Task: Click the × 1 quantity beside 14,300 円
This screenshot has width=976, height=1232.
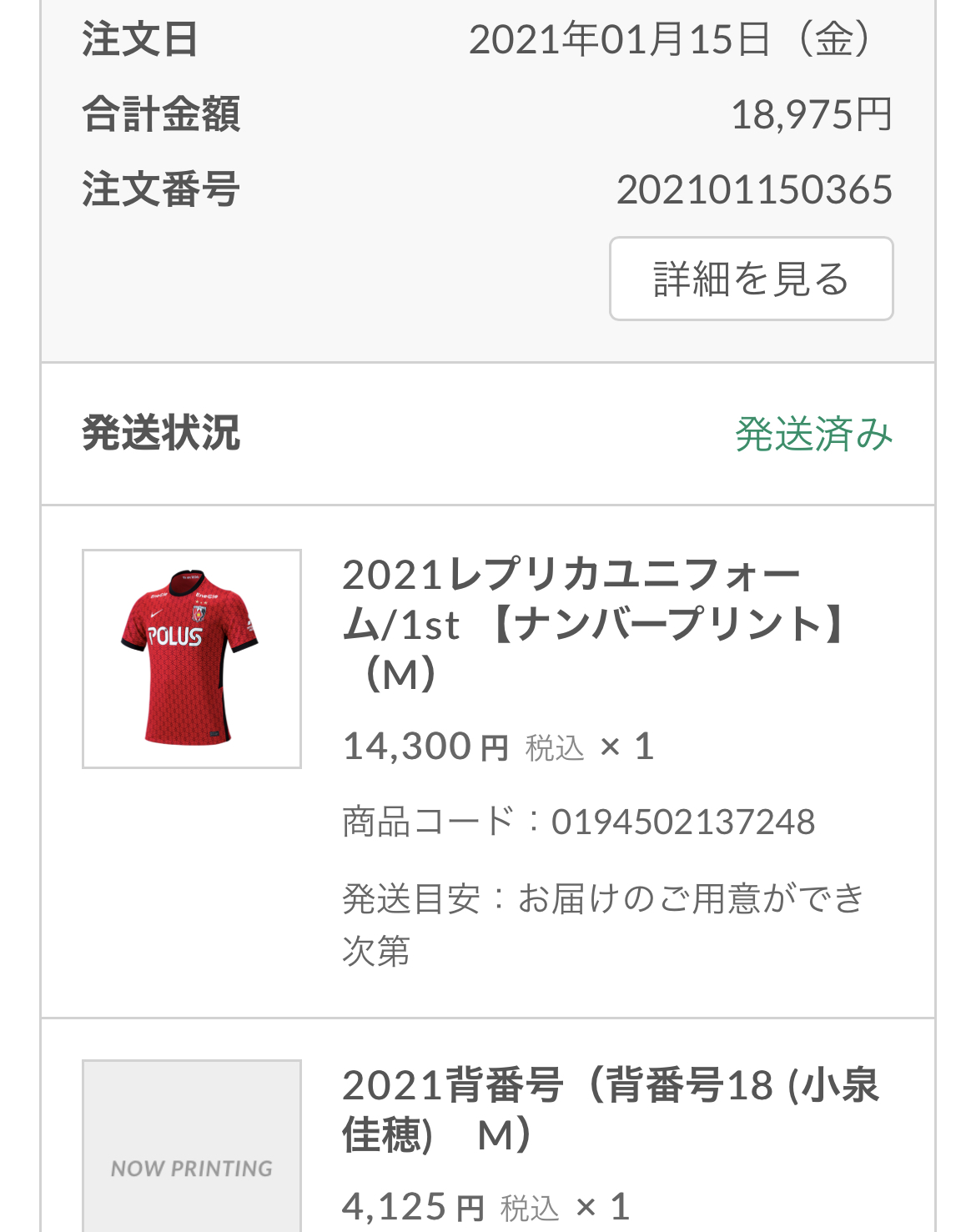Action: (x=626, y=747)
